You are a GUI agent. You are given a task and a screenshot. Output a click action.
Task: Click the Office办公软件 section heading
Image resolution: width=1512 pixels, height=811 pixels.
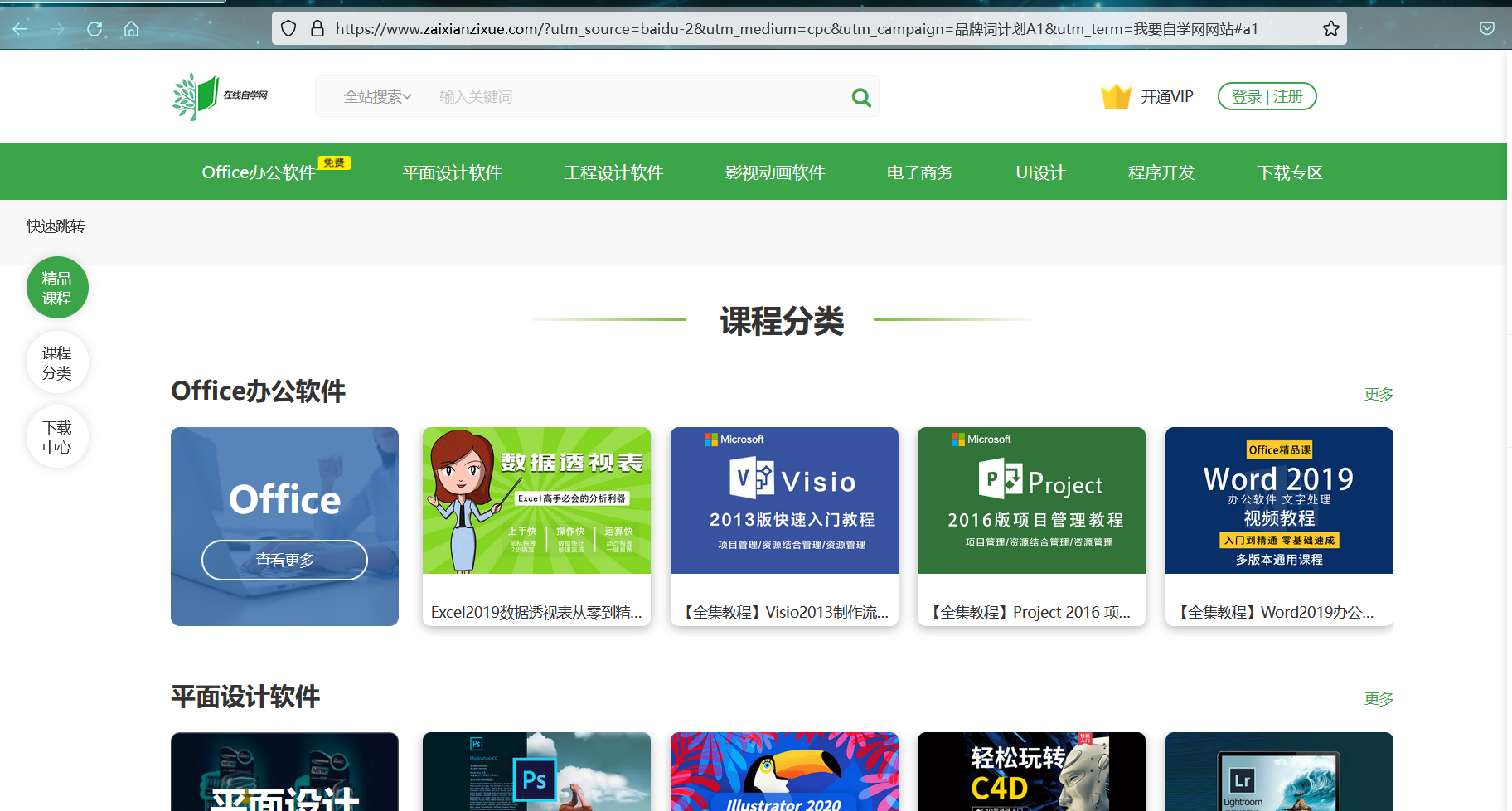[x=258, y=391]
